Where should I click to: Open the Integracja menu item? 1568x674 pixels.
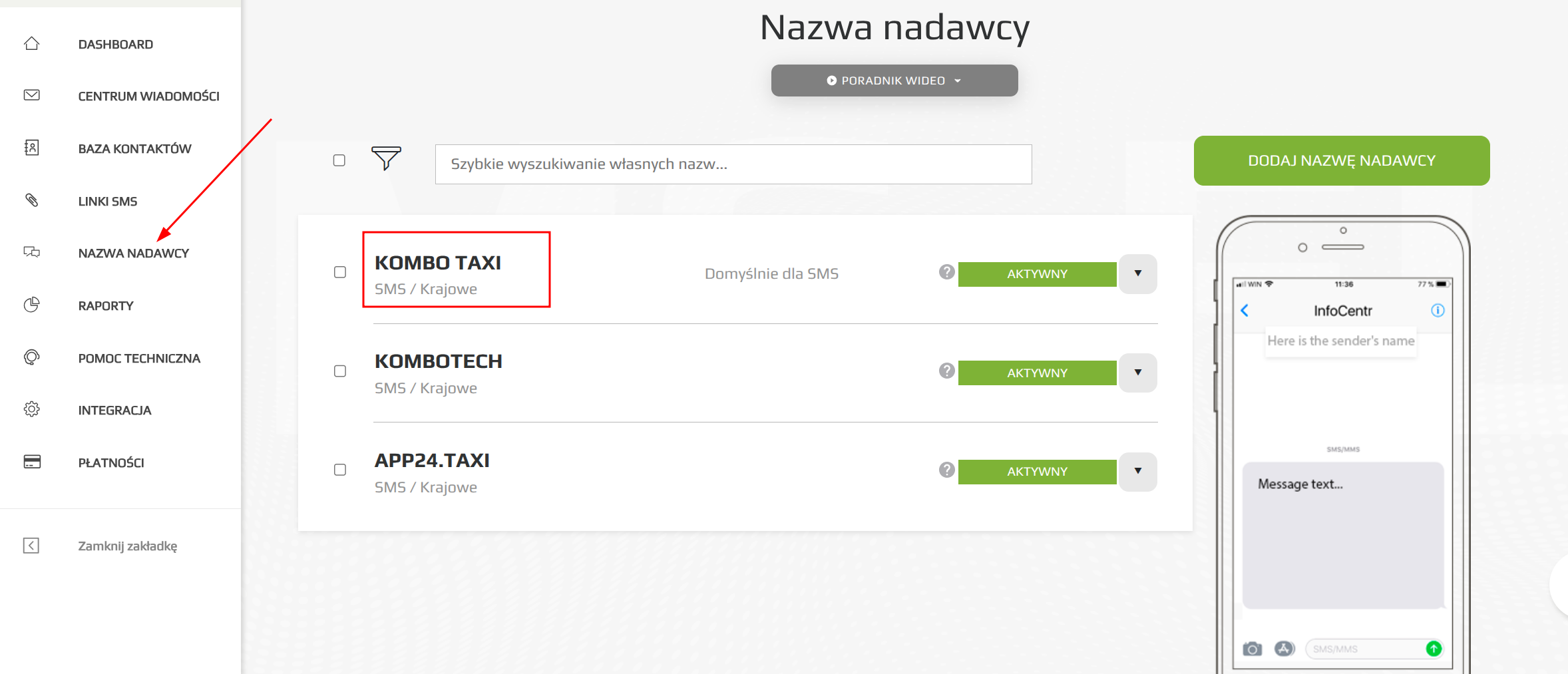pos(114,411)
